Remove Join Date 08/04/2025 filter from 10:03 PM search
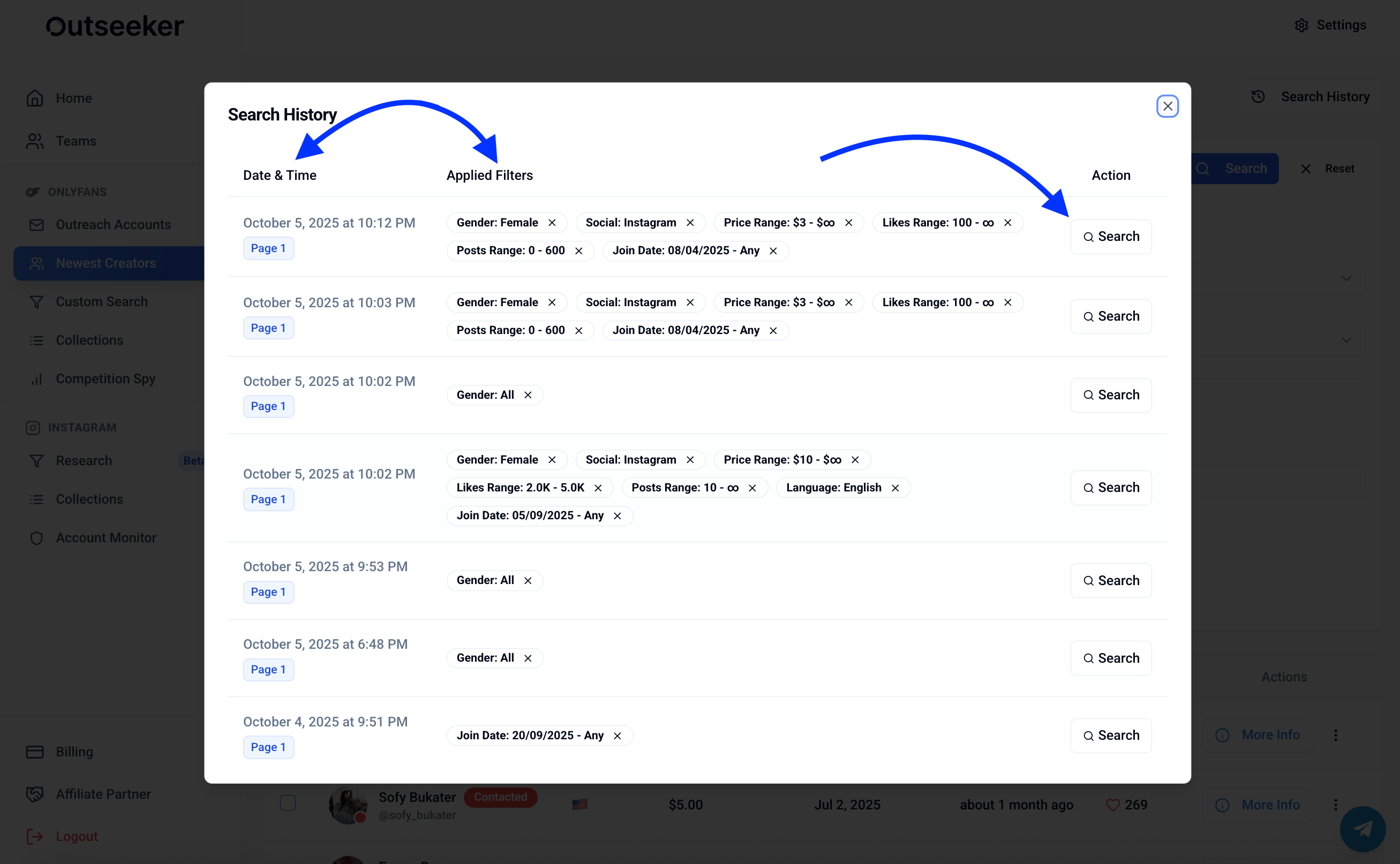This screenshot has height=864, width=1400. [x=773, y=330]
